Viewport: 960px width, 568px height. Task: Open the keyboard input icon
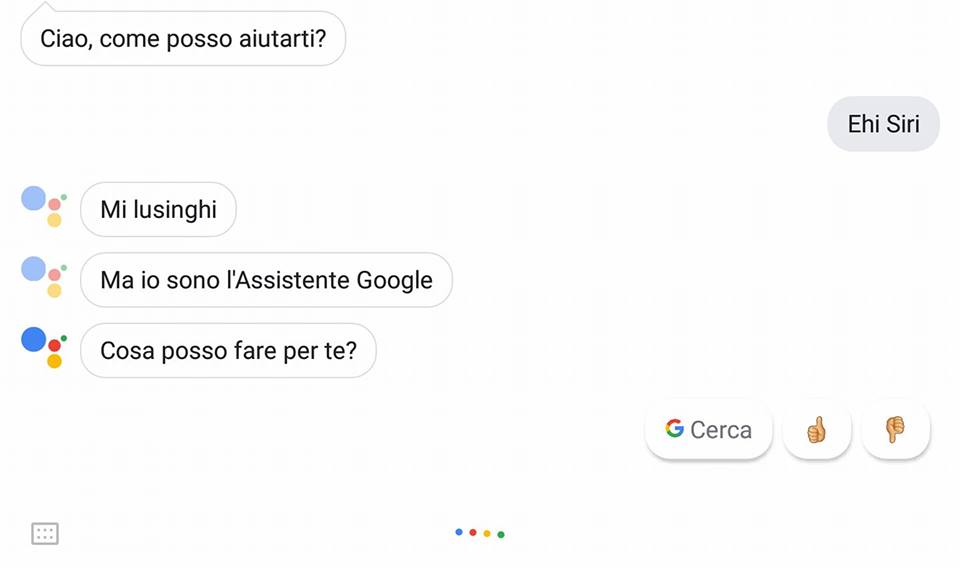45,534
